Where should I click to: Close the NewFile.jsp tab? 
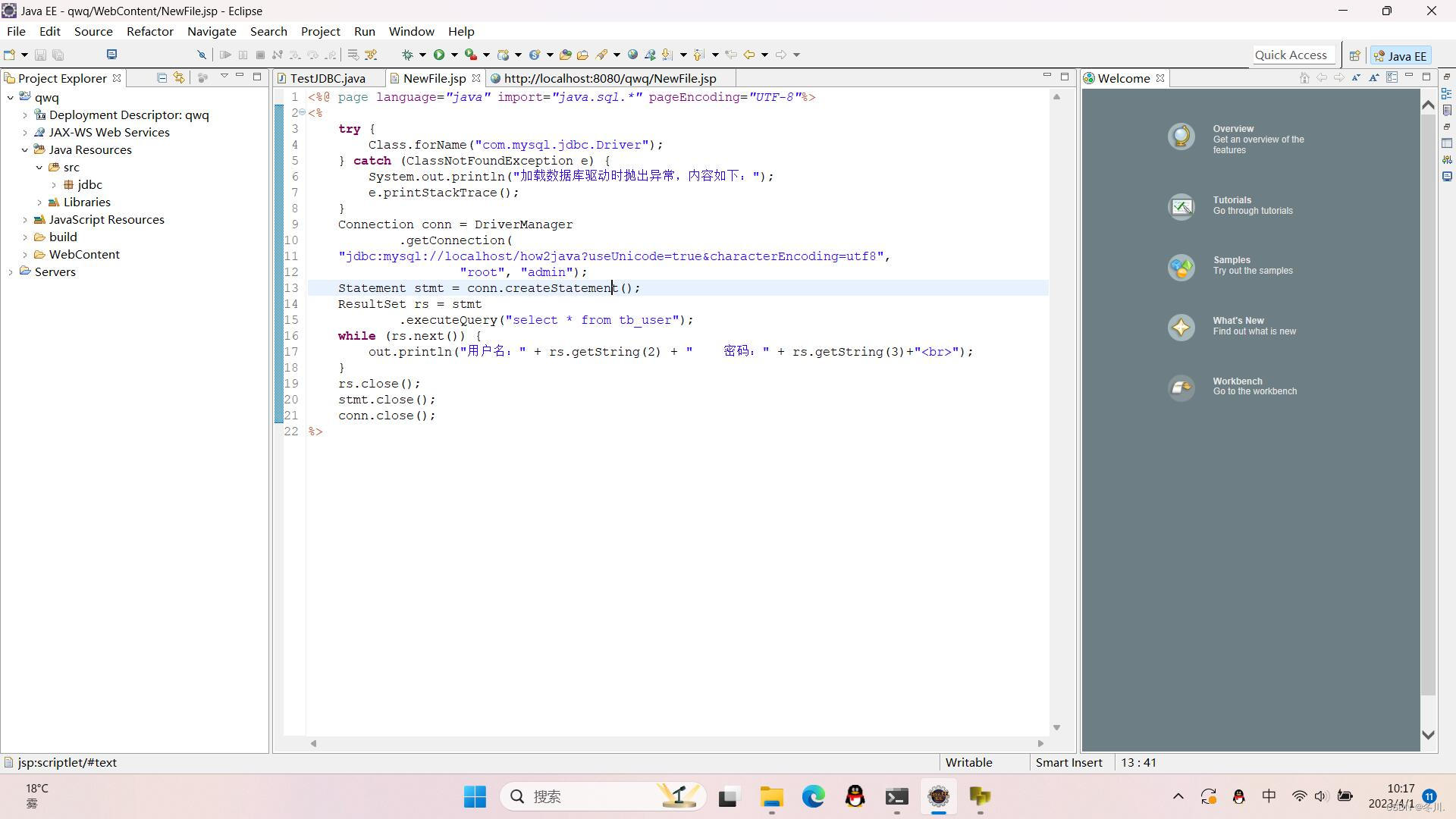pyautogui.click(x=476, y=78)
